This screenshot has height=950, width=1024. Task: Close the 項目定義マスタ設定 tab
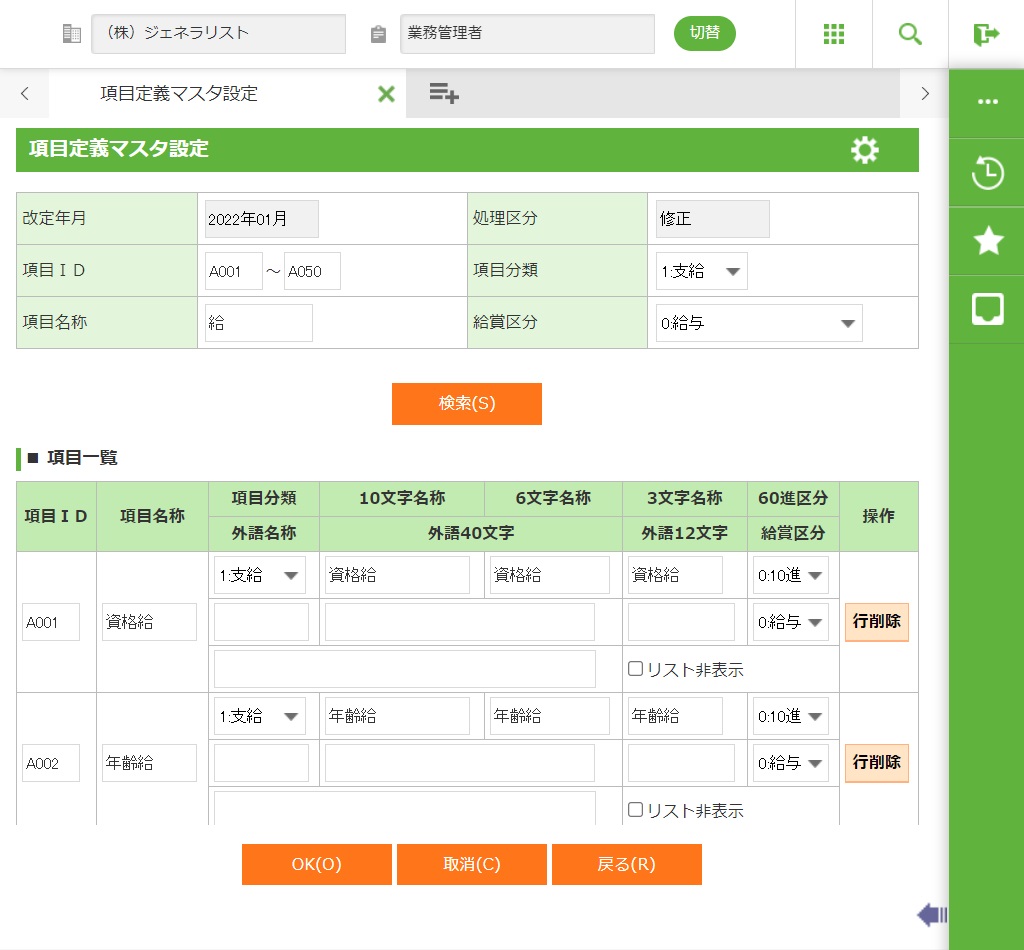coord(386,94)
